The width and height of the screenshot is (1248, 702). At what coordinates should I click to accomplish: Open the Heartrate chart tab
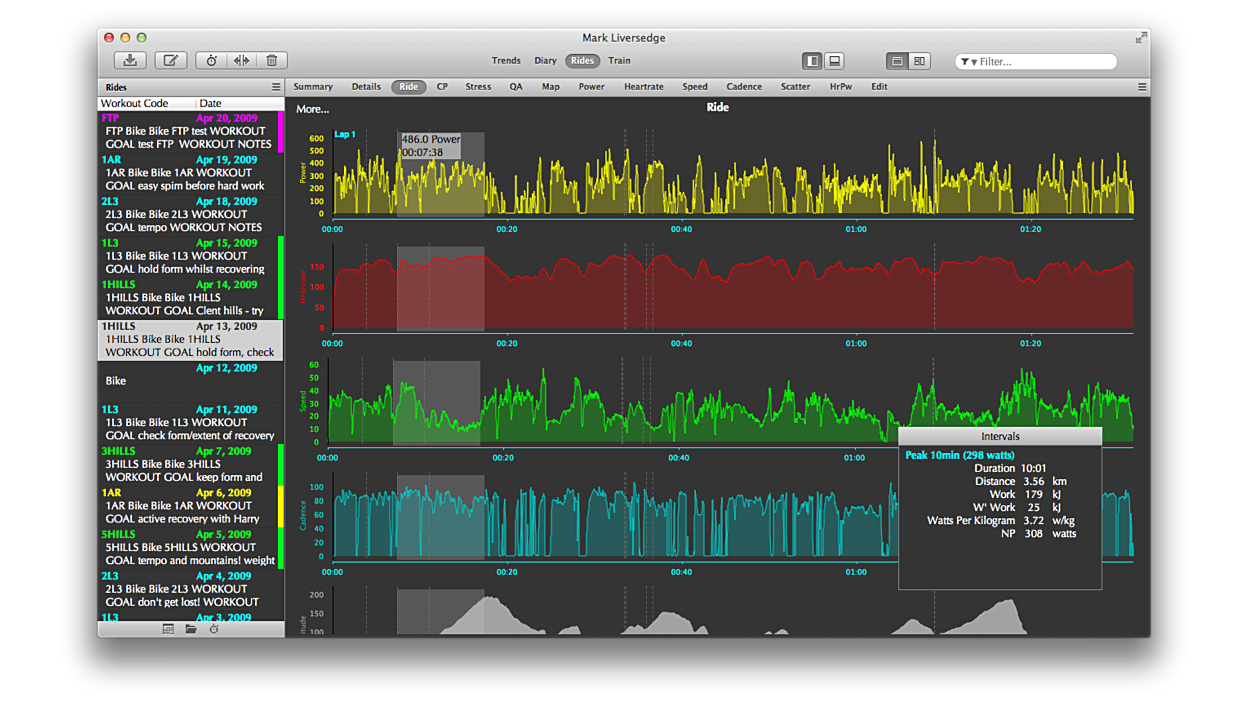click(643, 87)
